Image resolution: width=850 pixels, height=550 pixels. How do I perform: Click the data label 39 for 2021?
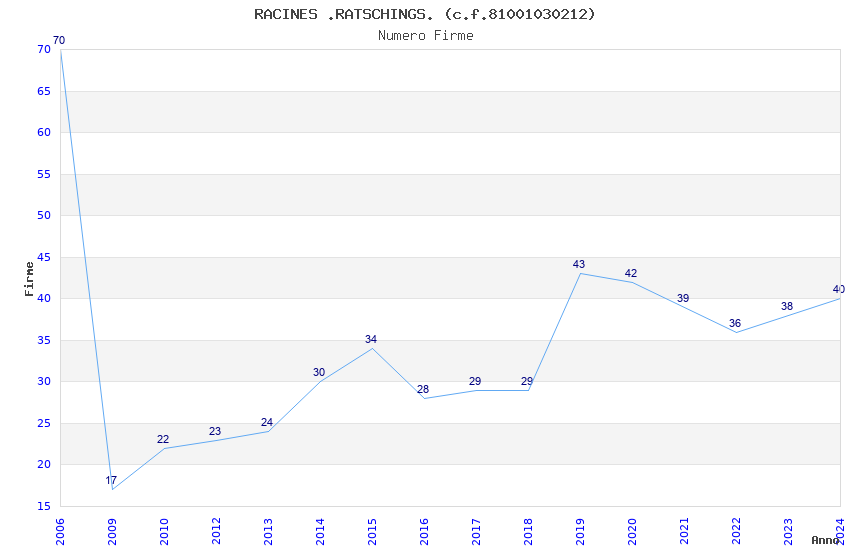(x=683, y=299)
